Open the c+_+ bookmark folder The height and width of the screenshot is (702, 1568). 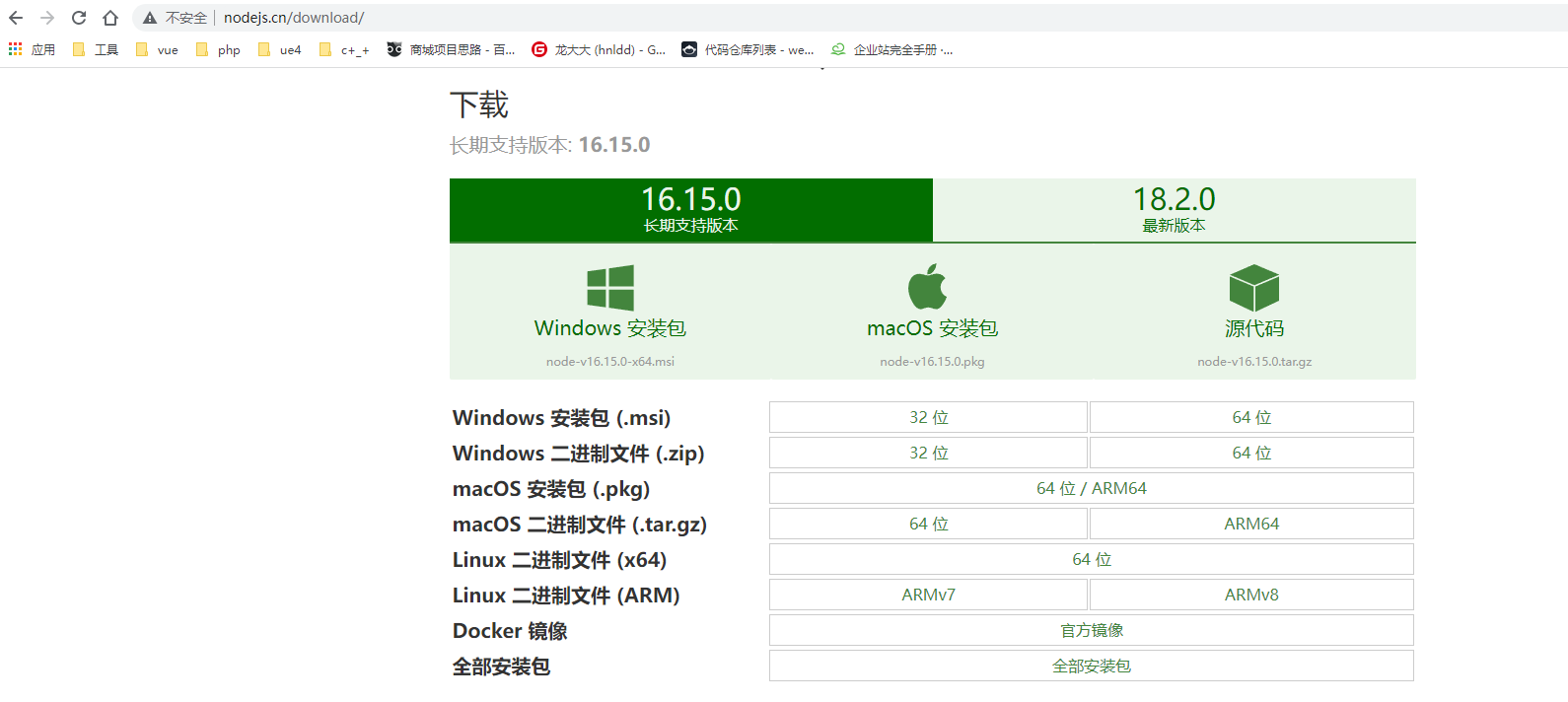point(344,49)
